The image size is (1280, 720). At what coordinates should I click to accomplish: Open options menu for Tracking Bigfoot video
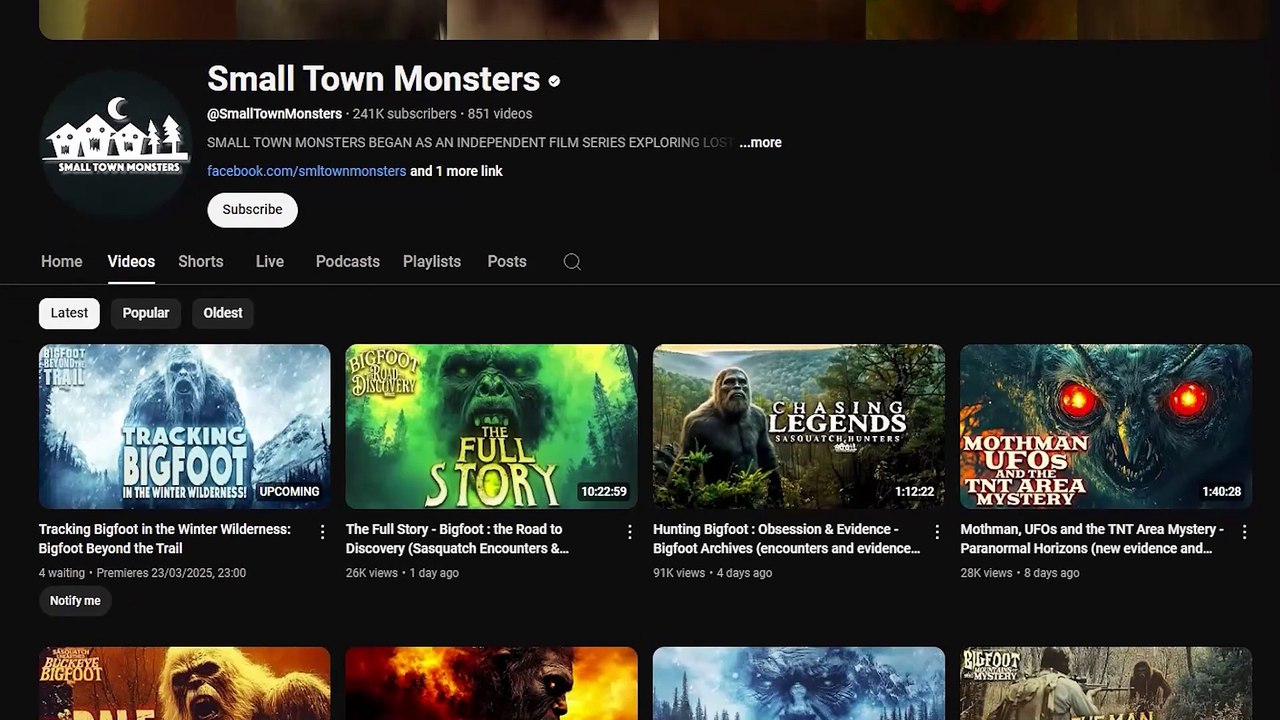(x=322, y=532)
